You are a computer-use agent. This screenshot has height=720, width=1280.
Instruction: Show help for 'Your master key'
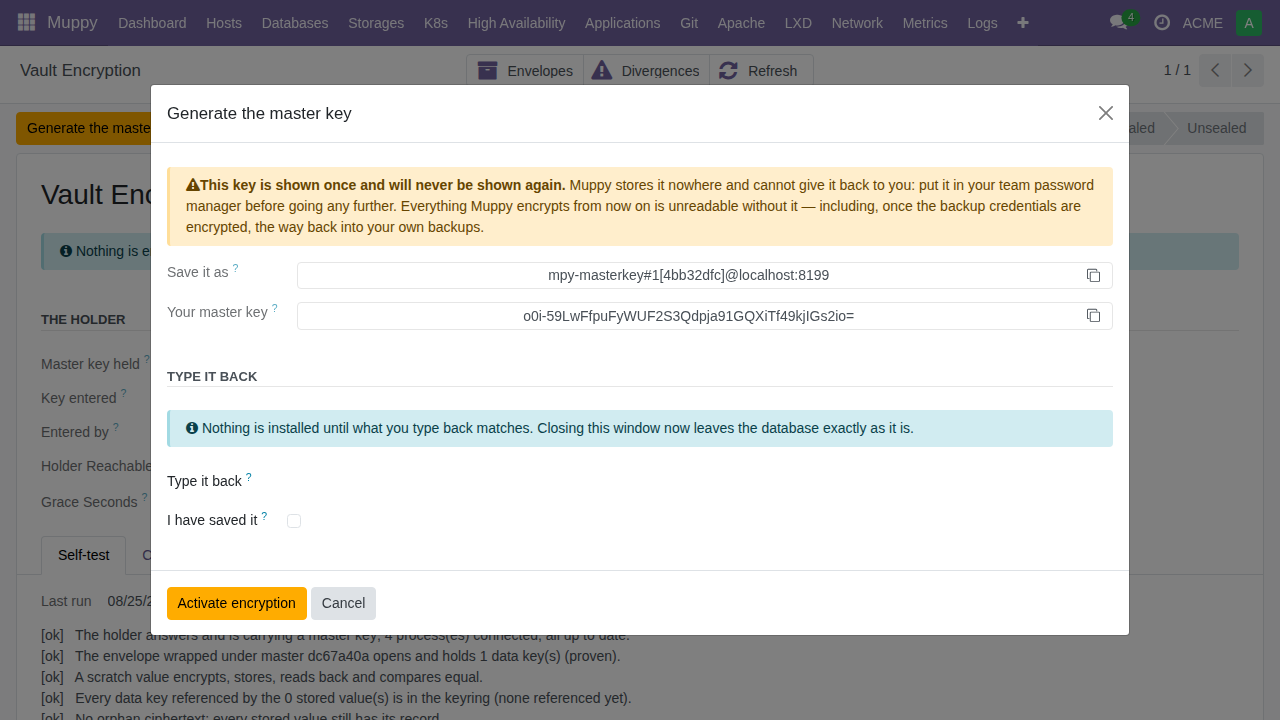275,308
